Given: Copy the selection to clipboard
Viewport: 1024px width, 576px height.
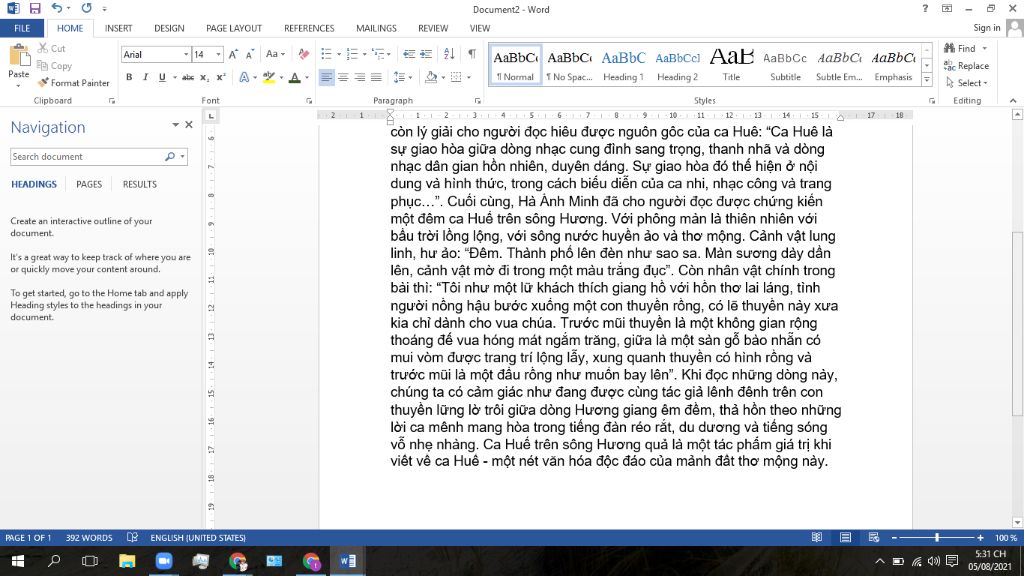Looking at the screenshot, I should (54, 66).
